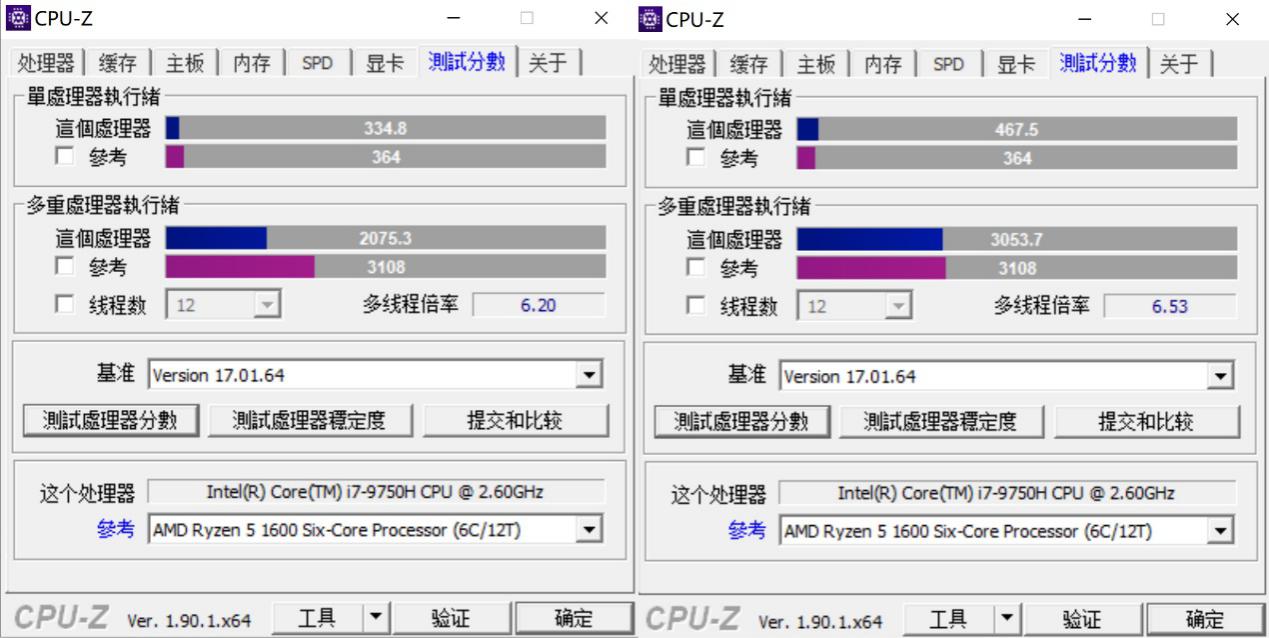Viewport: 1269px width, 638px height.
Task: Click 測試處理器穩定度 button in left window
Action: click(309, 420)
